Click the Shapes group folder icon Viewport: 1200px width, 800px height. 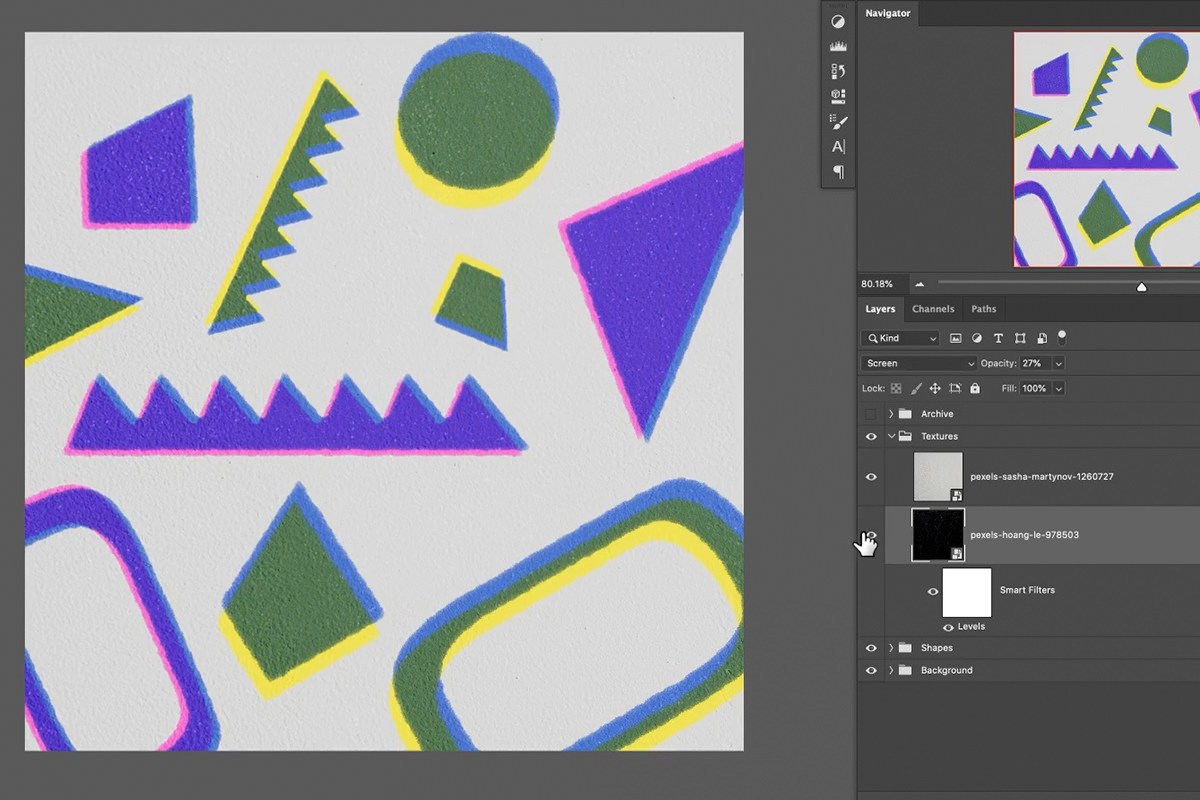(x=905, y=648)
